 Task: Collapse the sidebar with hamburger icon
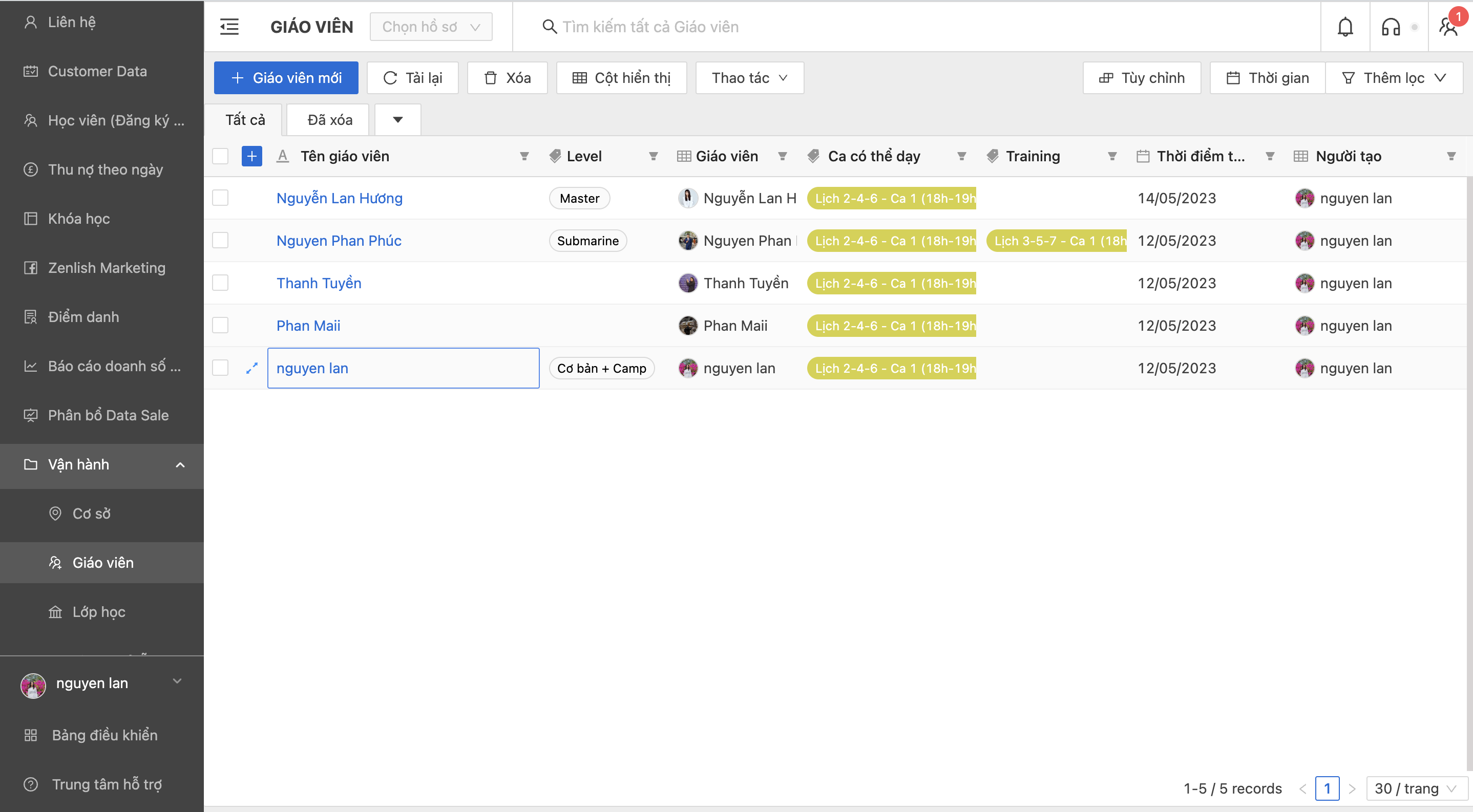[229, 27]
